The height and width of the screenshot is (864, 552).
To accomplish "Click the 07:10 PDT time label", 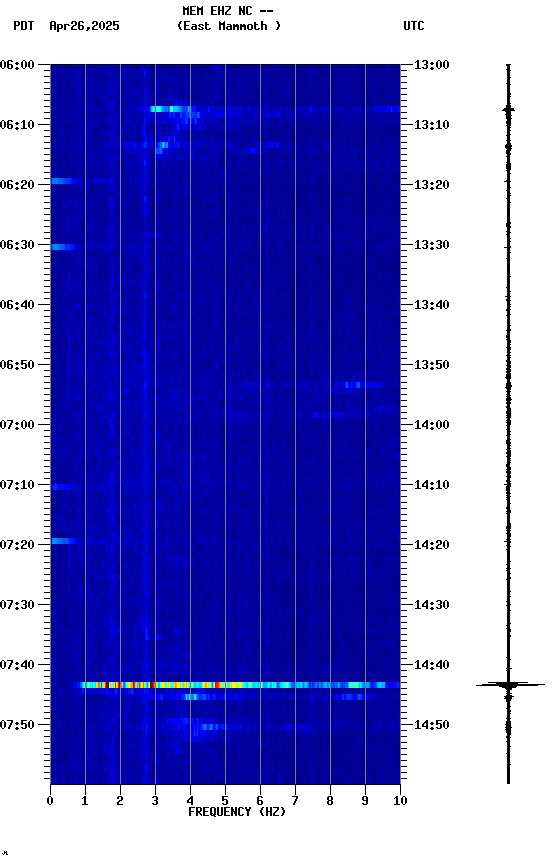I will [x=17, y=485].
